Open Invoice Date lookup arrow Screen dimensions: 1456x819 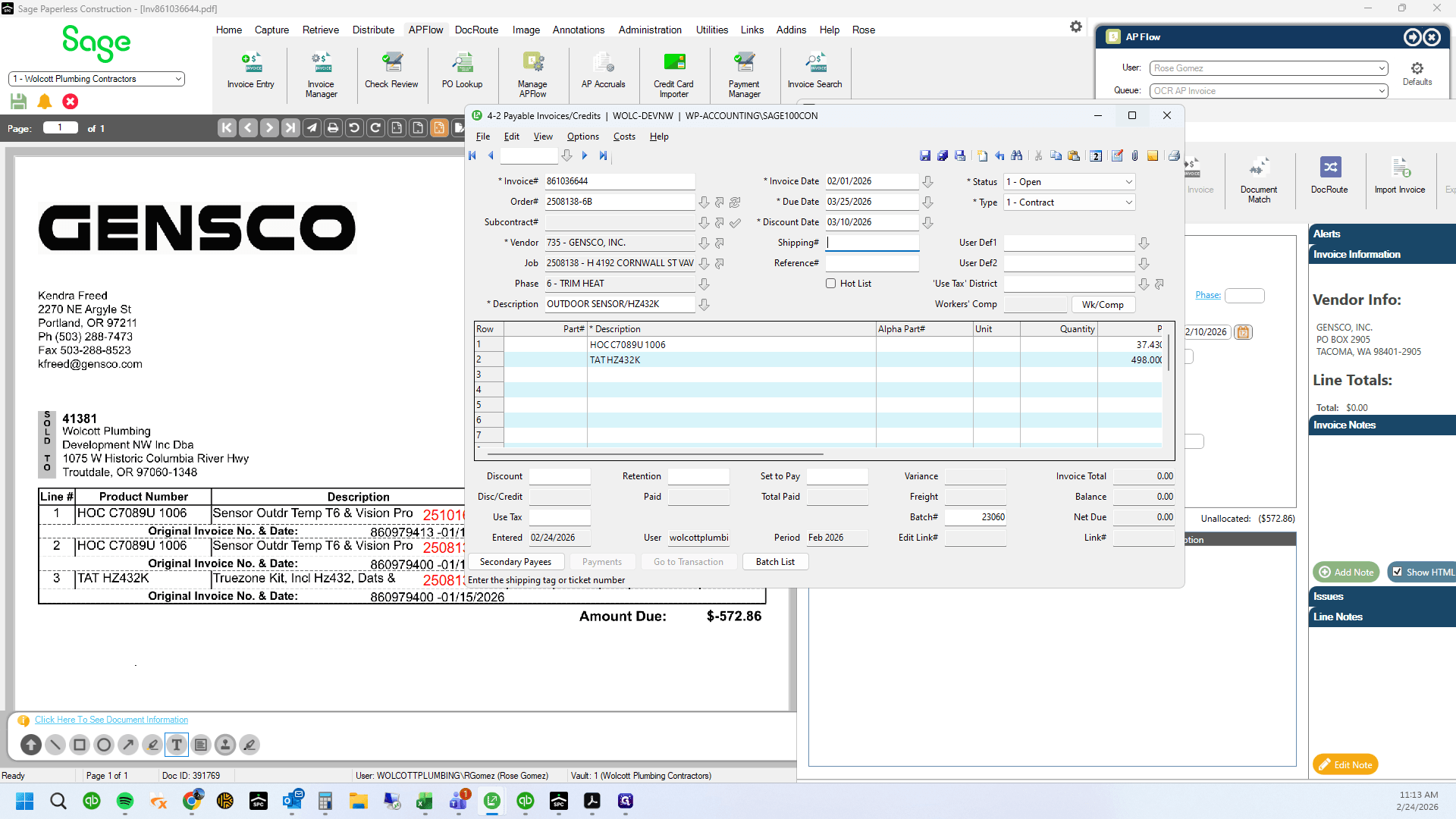pos(927,182)
